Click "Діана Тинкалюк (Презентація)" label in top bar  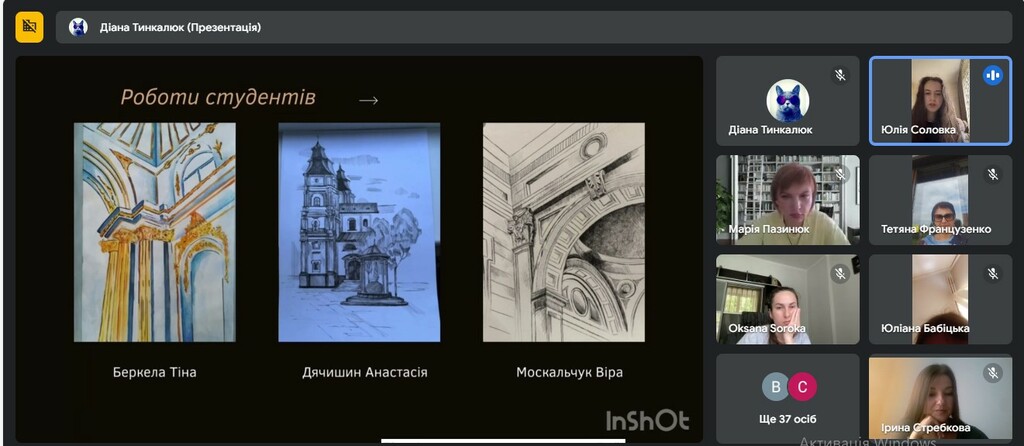coord(180,27)
